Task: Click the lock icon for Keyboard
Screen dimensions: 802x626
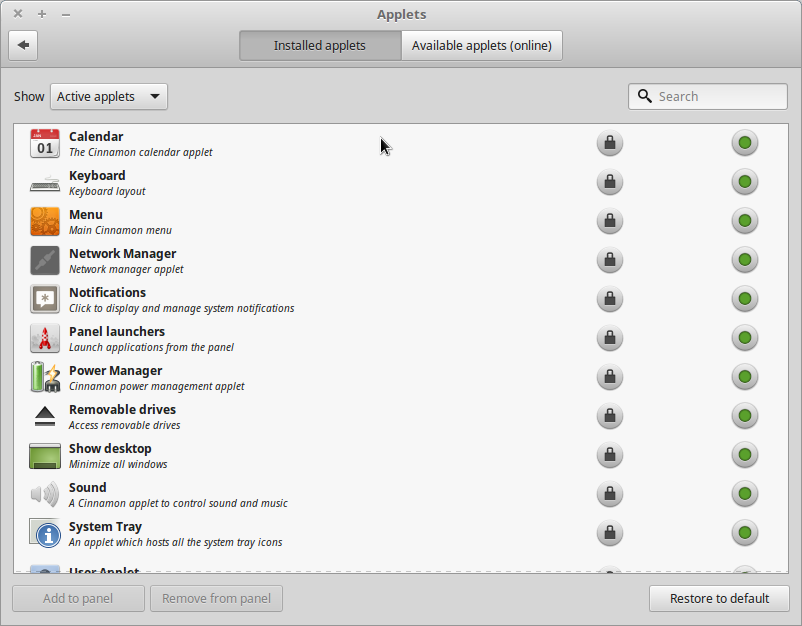Action: click(610, 182)
